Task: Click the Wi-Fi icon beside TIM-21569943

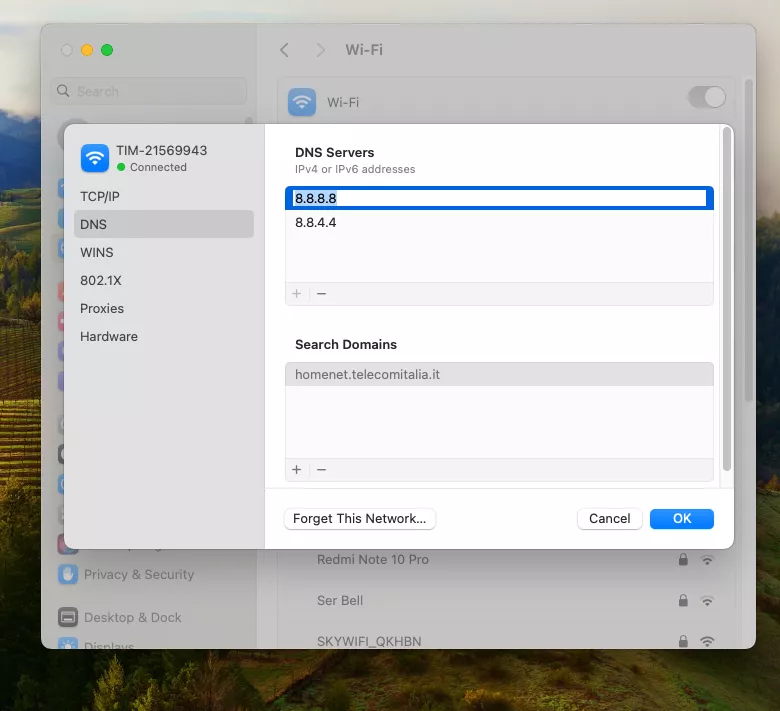Action: click(x=95, y=158)
